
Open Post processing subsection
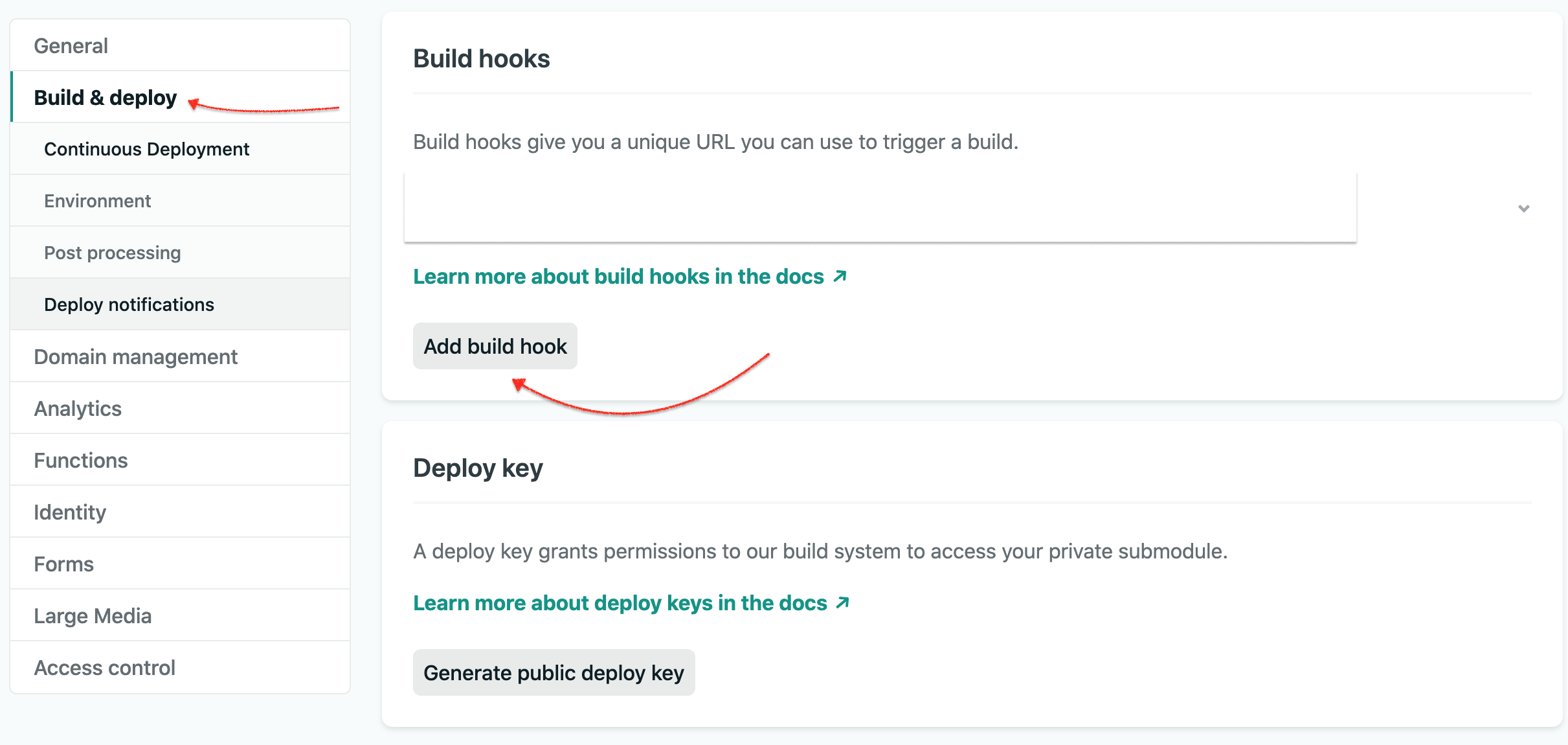click(x=180, y=253)
